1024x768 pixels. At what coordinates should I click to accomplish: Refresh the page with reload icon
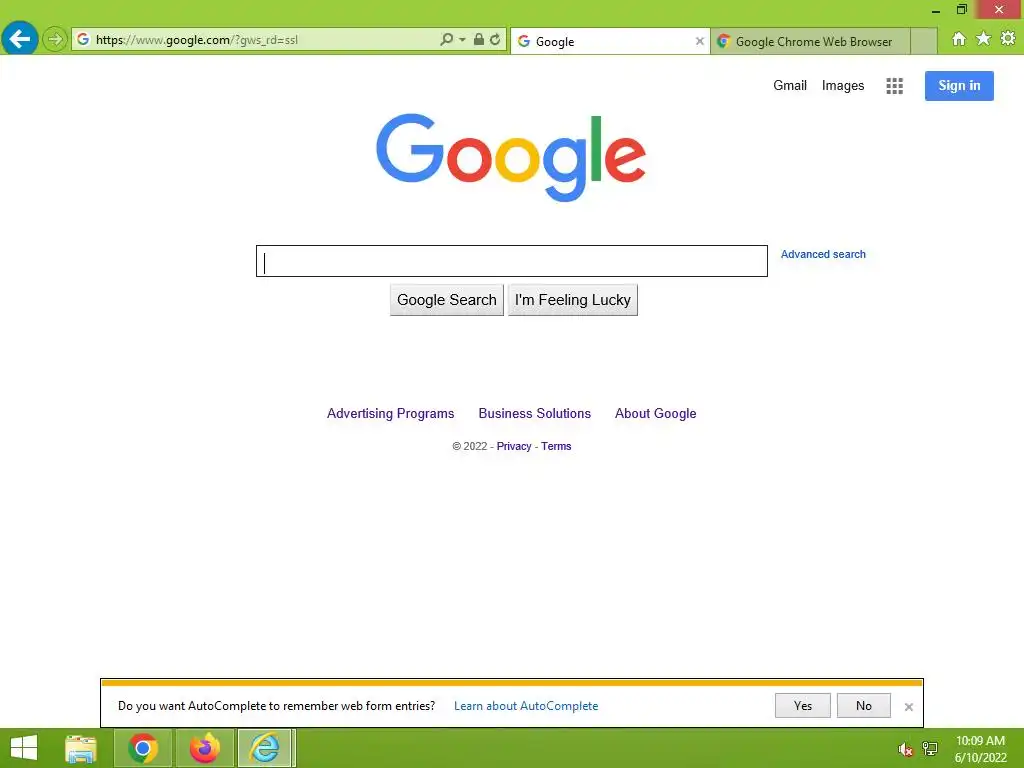(x=496, y=39)
